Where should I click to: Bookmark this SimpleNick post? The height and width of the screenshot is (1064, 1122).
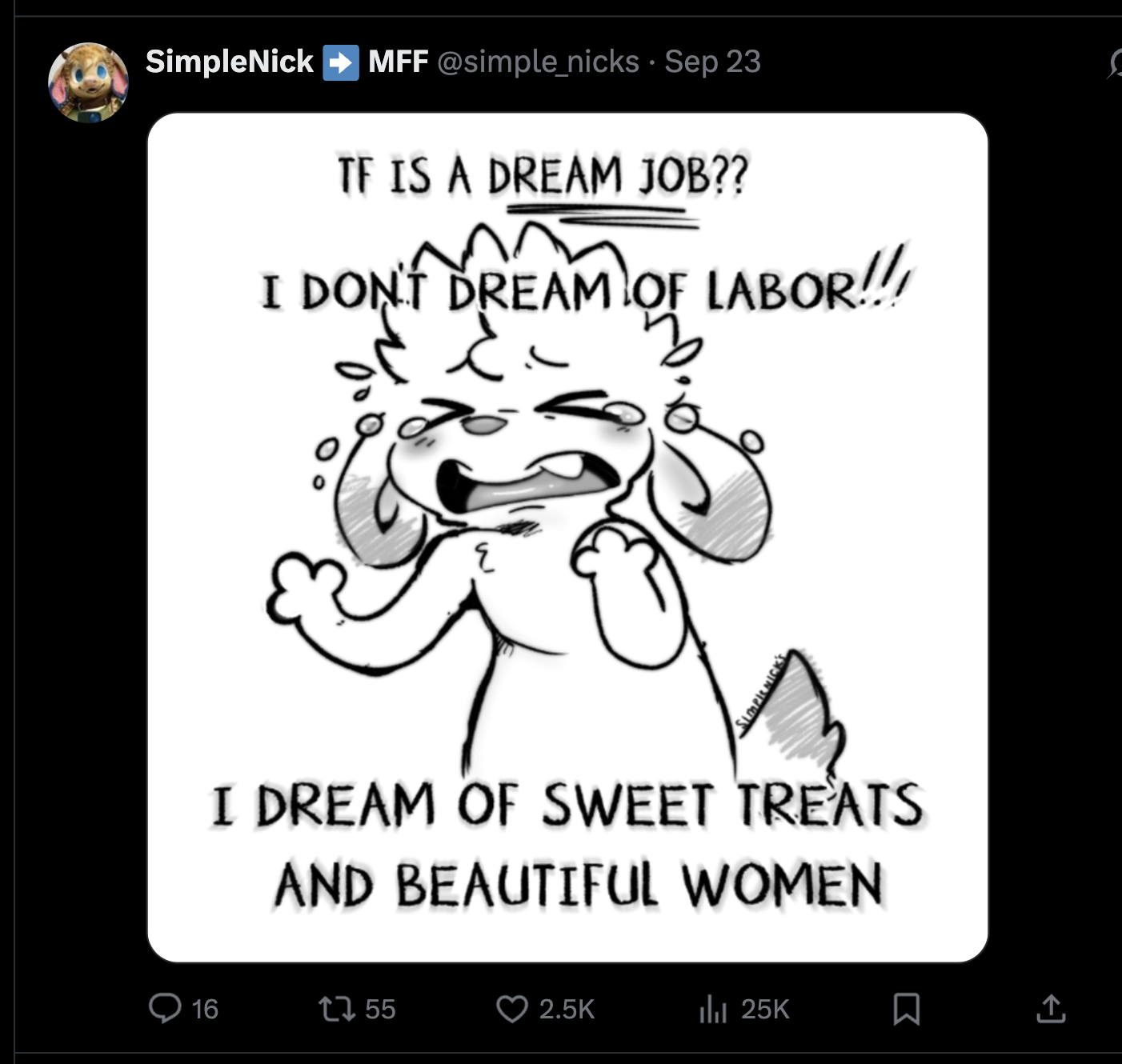[906, 1009]
